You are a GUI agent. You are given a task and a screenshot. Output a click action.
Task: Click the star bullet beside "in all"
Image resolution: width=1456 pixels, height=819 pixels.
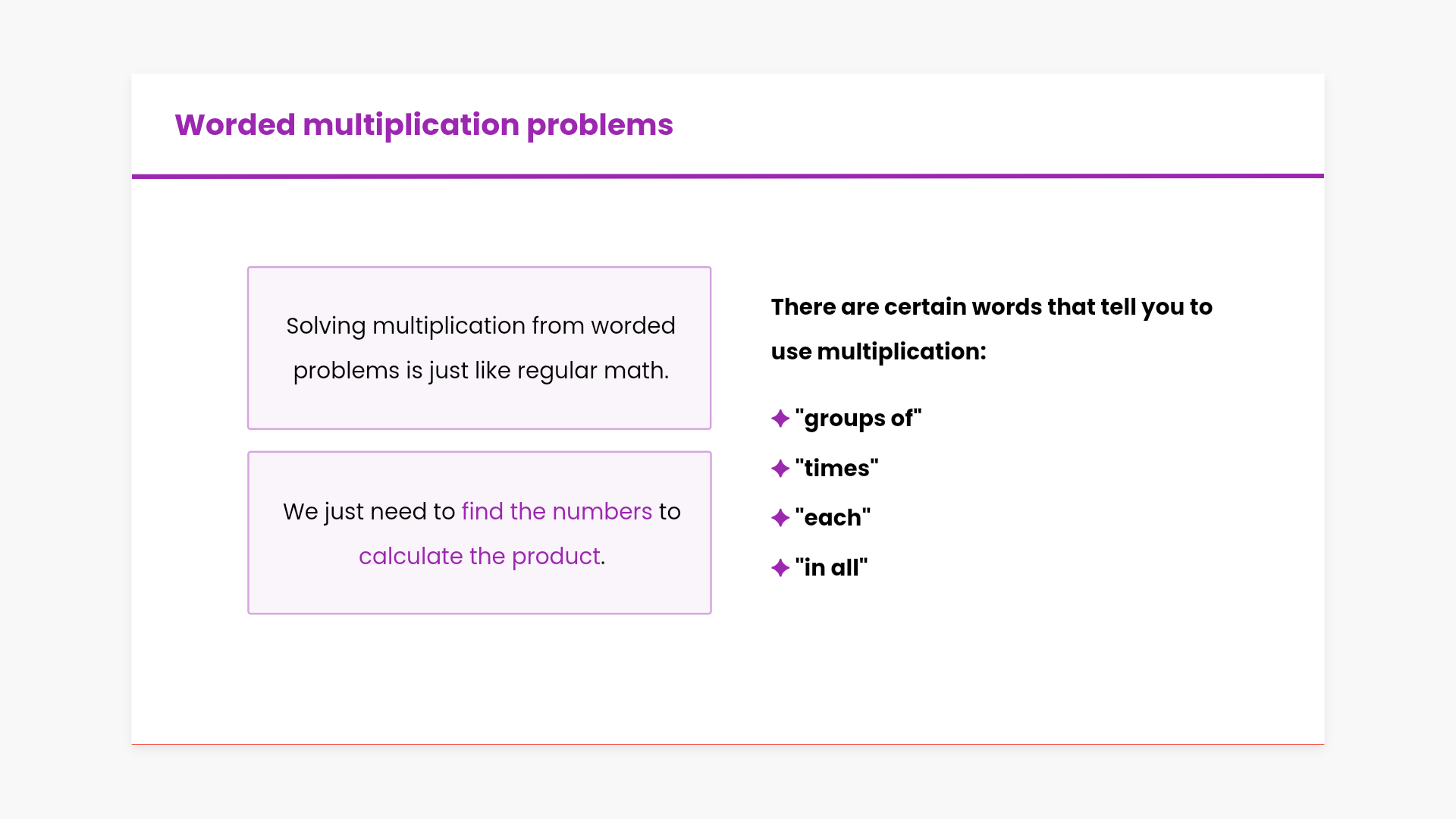(780, 568)
